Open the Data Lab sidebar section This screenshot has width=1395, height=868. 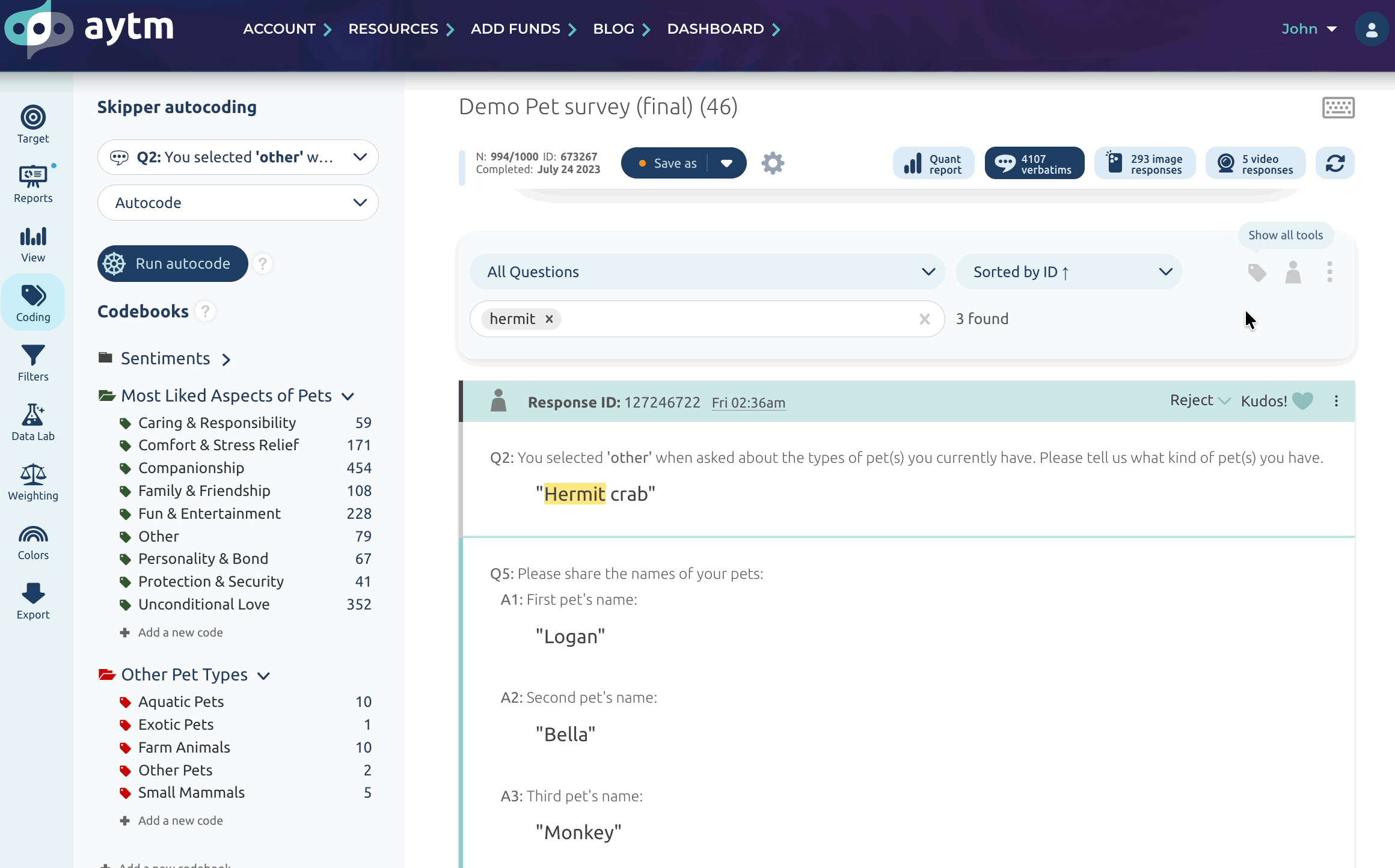[x=33, y=422]
